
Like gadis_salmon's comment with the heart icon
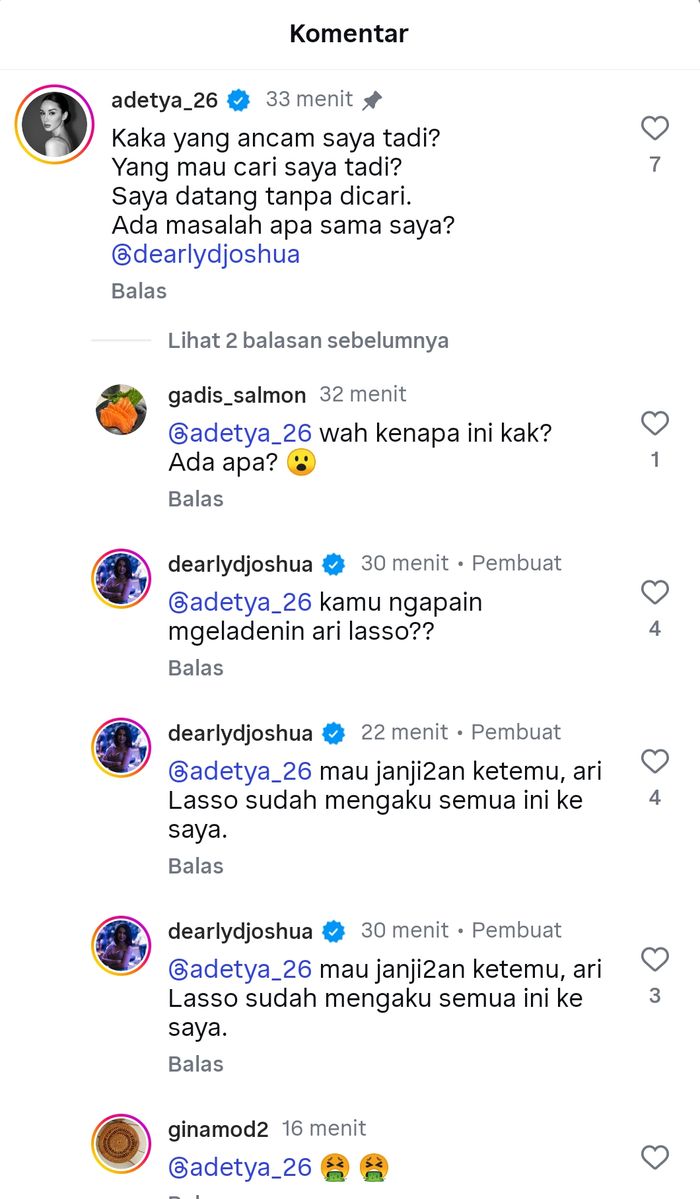[654, 423]
